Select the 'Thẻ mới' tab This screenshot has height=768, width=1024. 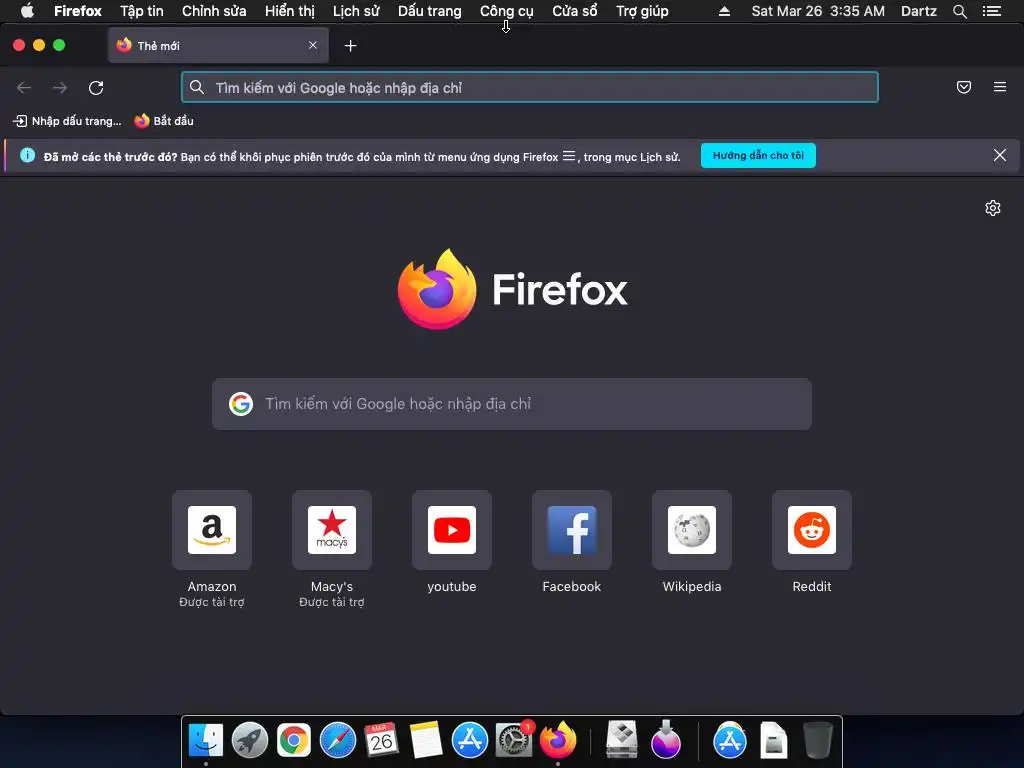point(218,46)
